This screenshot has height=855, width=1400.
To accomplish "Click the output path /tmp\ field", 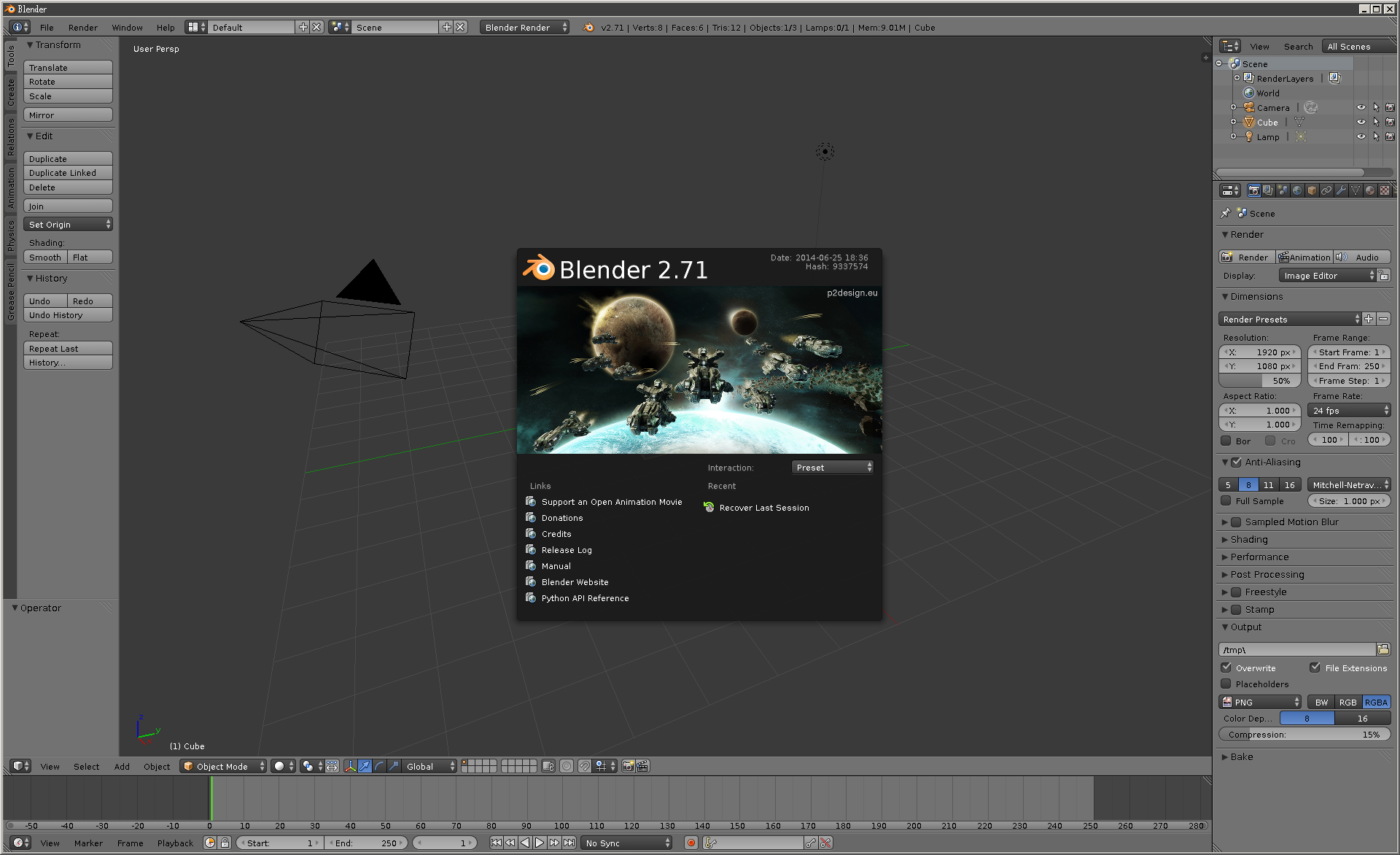I will coord(1296,649).
